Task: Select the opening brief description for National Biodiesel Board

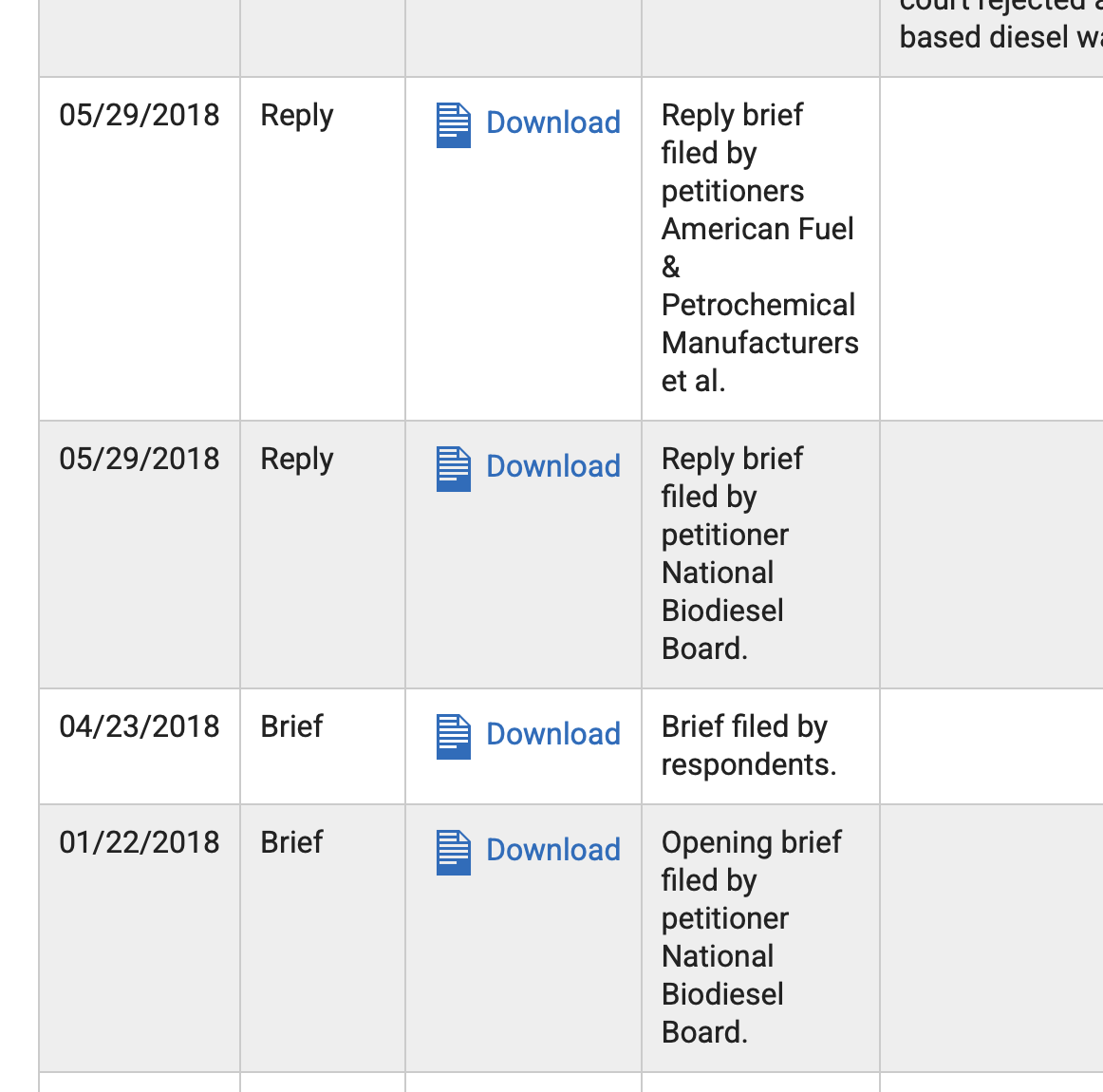Action: click(750, 937)
